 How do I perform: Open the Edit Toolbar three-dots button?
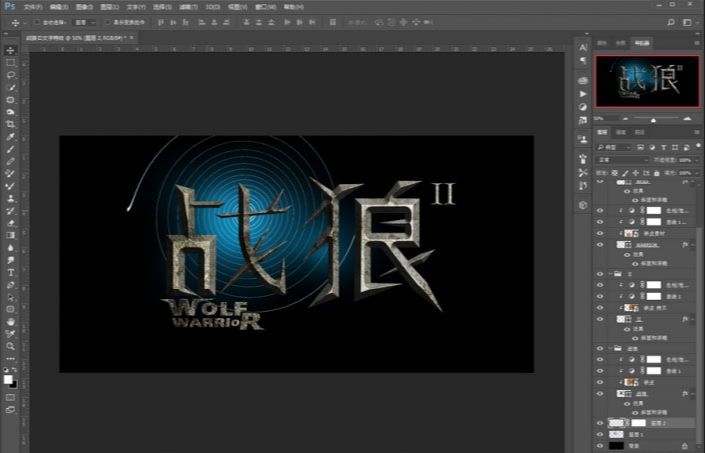(10, 359)
